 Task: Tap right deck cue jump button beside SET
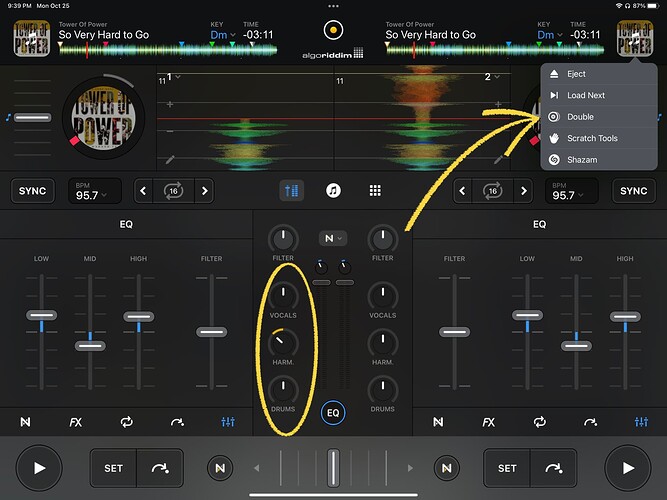pos(554,468)
